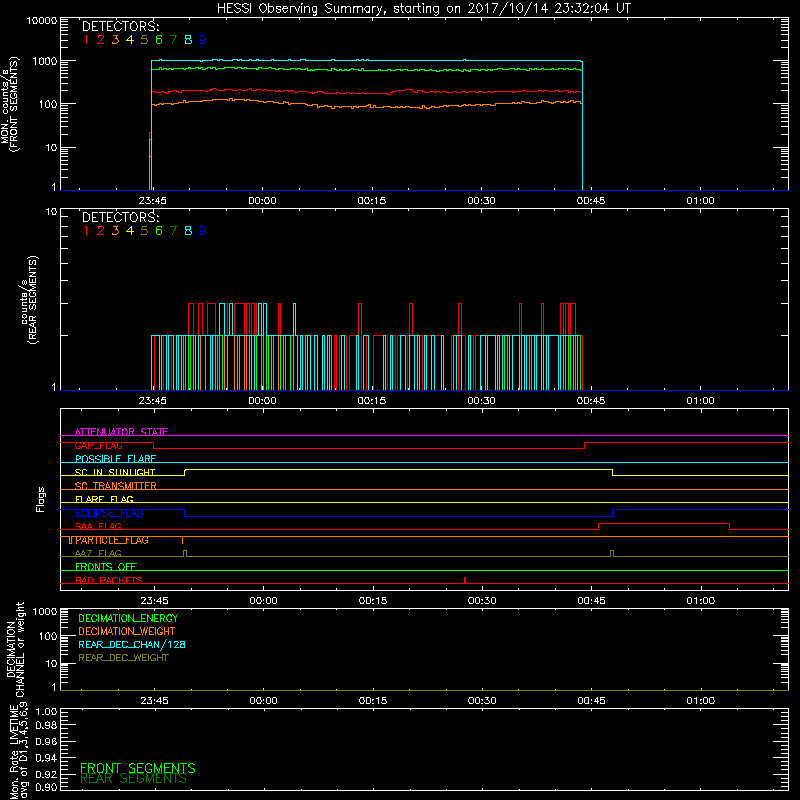Click the POSSIBLE_FLARE flag label
The image size is (800, 800).
click(x=115, y=459)
